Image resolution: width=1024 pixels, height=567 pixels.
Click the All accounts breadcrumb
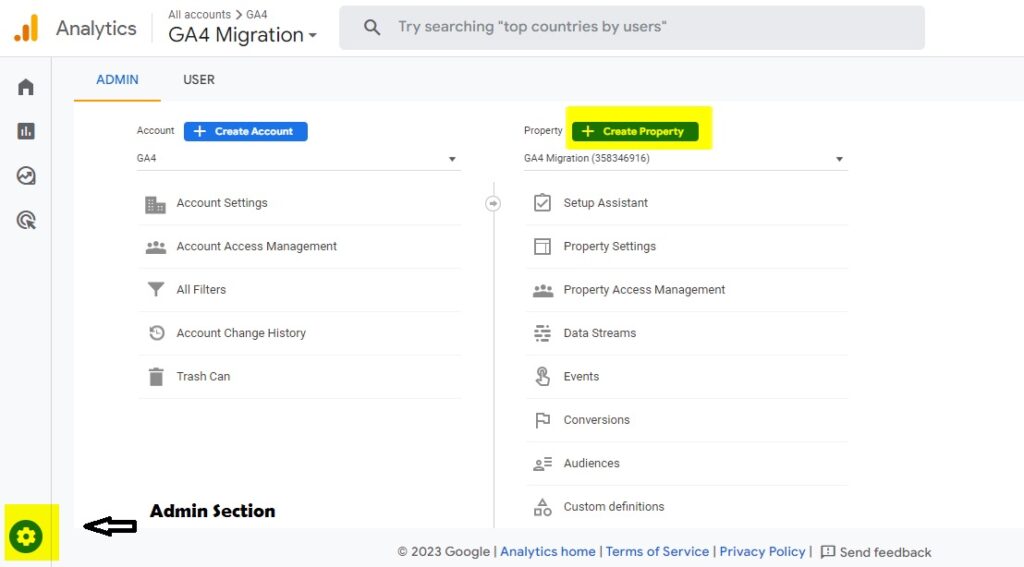[199, 14]
